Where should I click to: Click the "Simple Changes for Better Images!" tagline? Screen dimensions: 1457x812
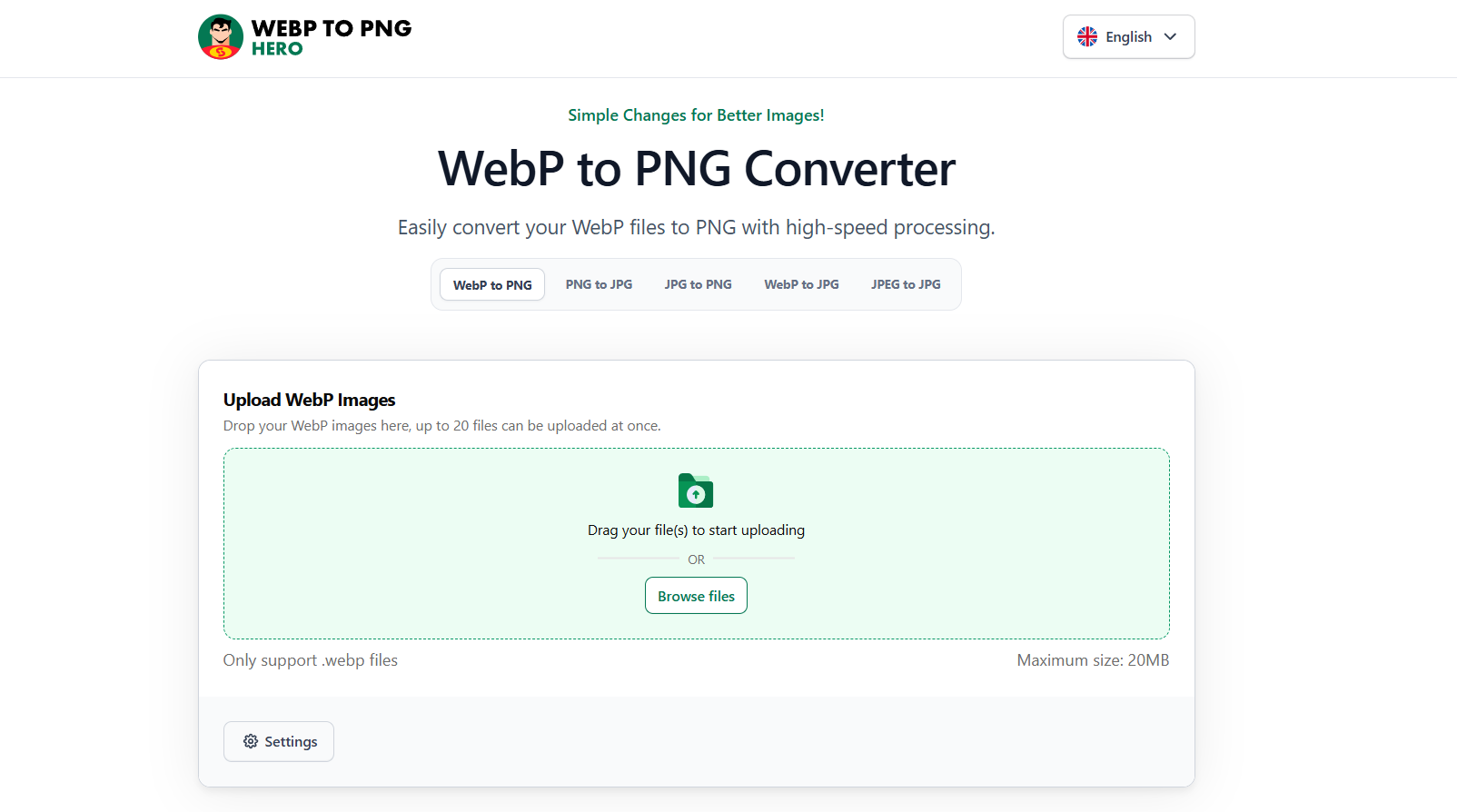click(696, 115)
